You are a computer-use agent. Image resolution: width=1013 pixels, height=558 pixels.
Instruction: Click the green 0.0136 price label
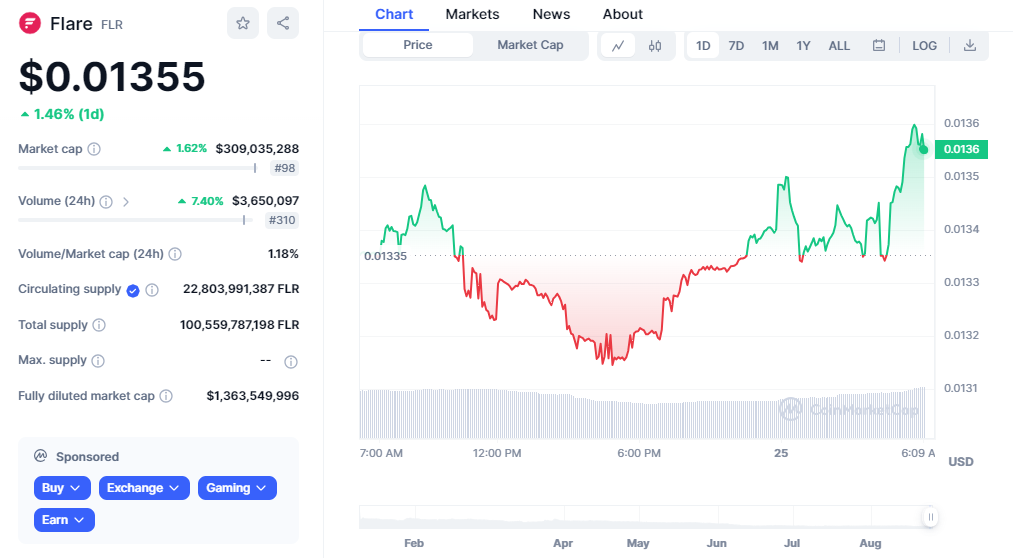[961, 149]
